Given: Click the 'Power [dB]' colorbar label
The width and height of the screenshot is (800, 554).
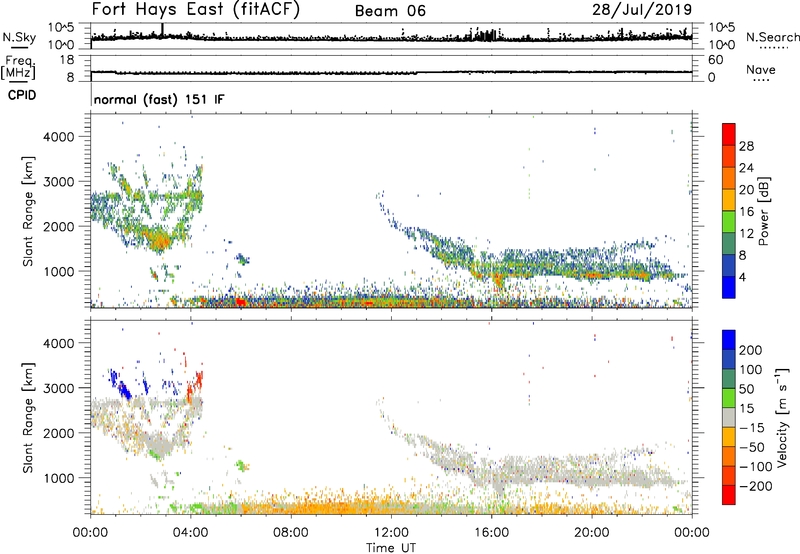Looking at the screenshot, I should coord(763,211).
